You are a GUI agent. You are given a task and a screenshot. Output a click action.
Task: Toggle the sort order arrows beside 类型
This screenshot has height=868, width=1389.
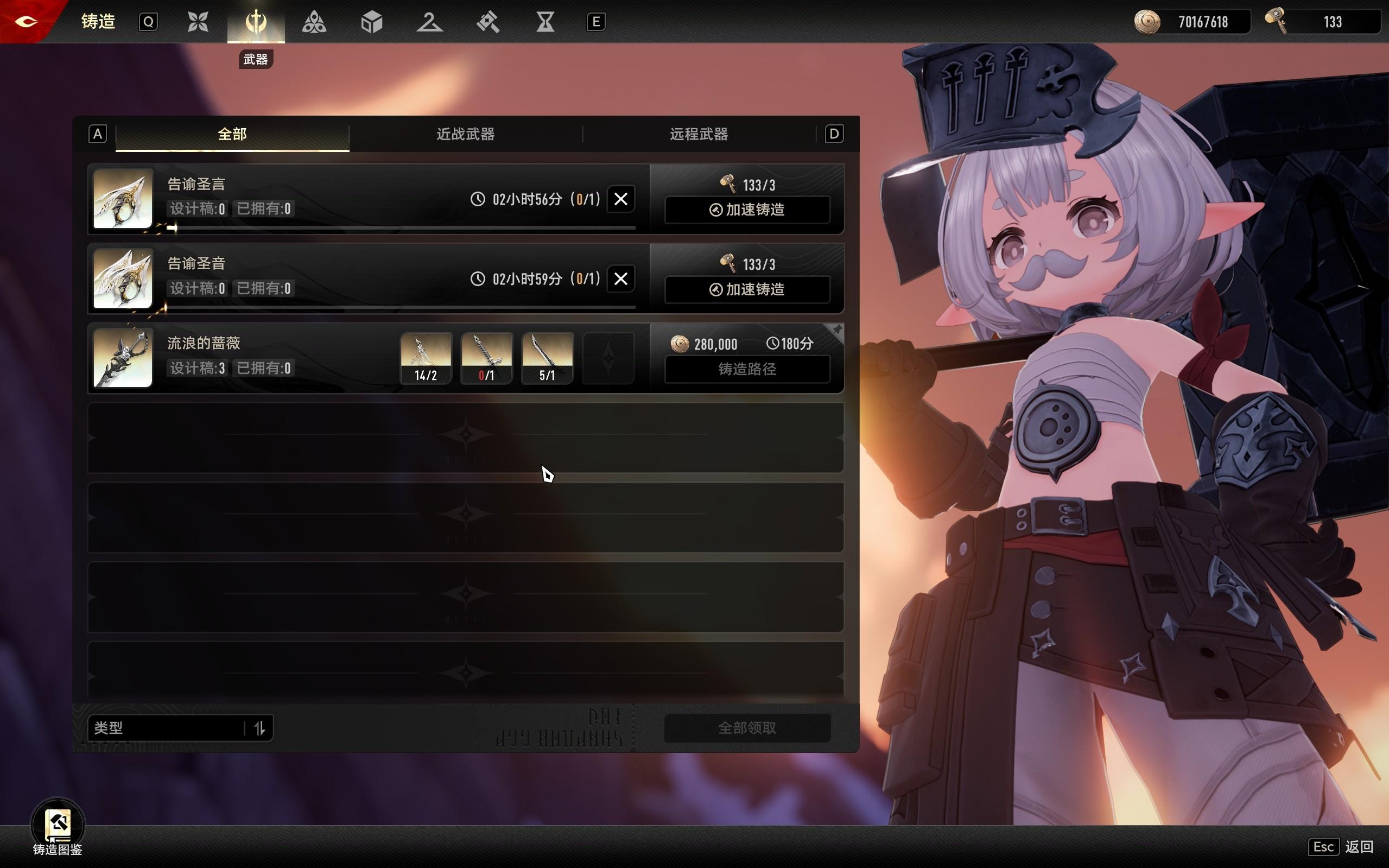click(259, 728)
